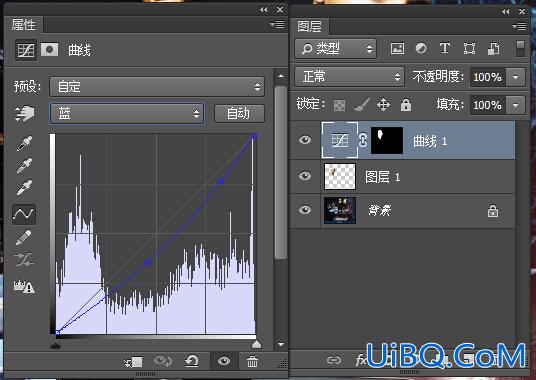Filter layers by pixel layers icon

397,48
